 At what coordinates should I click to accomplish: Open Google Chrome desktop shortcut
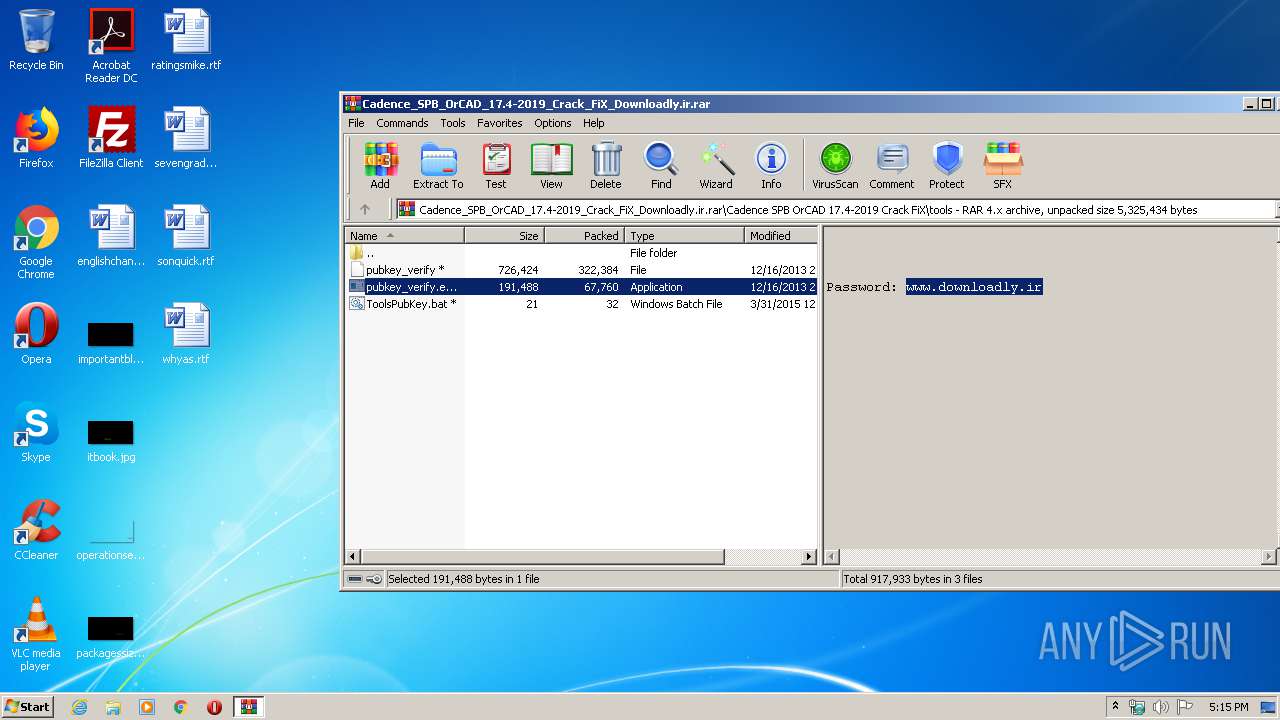point(36,242)
